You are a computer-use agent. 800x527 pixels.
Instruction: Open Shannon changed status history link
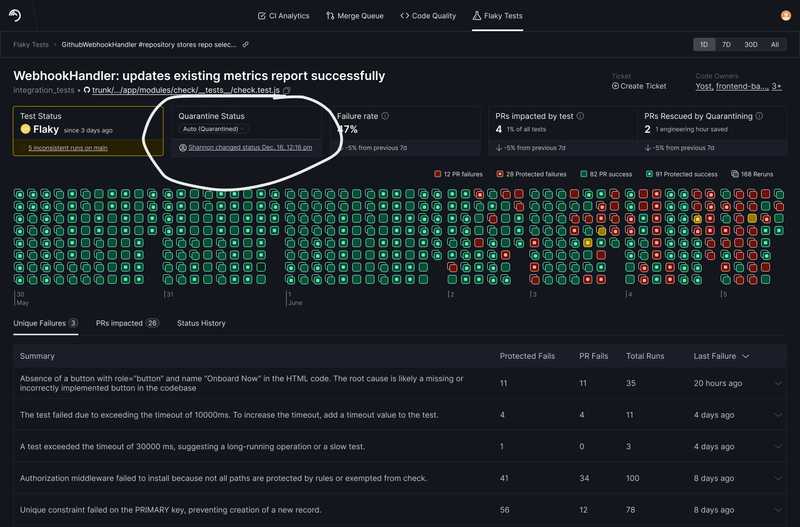(250, 147)
